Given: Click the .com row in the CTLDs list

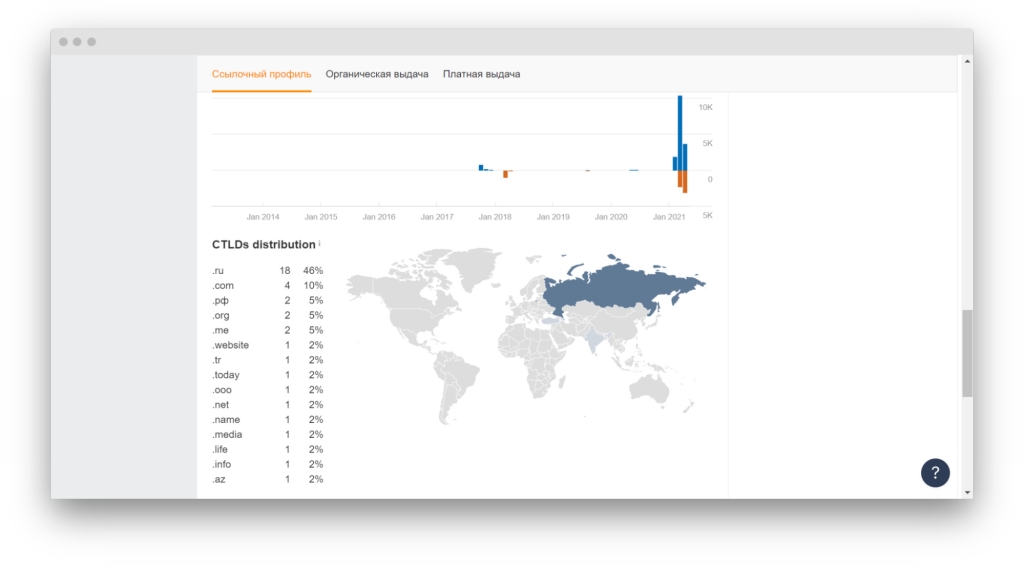Looking at the screenshot, I should click(x=266, y=286).
